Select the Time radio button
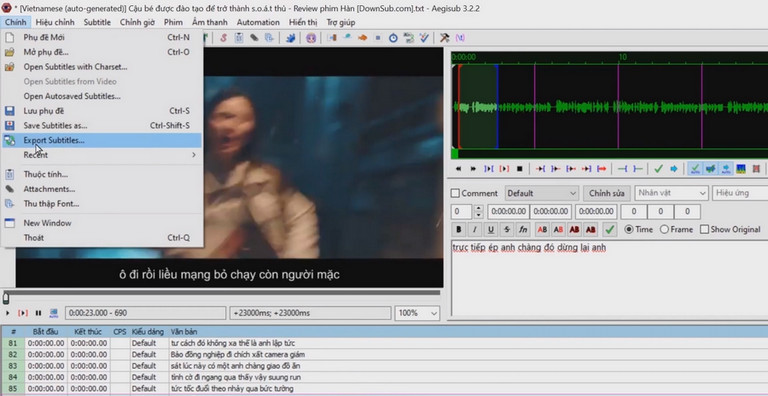 [x=628, y=229]
